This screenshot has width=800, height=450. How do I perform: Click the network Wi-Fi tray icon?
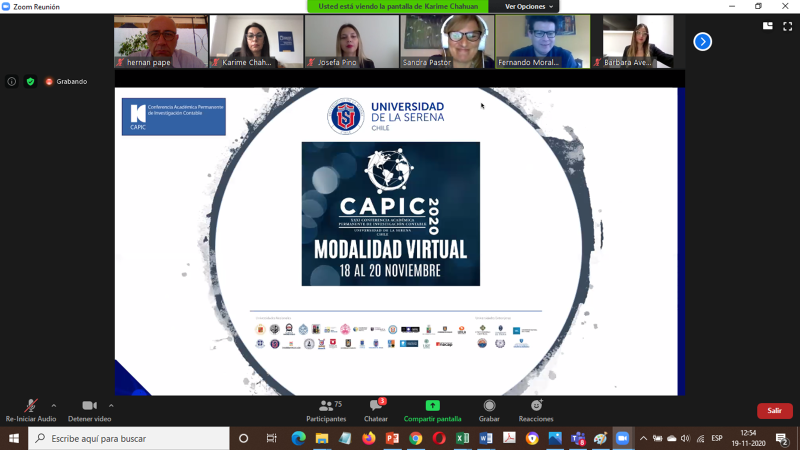pyautogui.click(x=701, y=438)
